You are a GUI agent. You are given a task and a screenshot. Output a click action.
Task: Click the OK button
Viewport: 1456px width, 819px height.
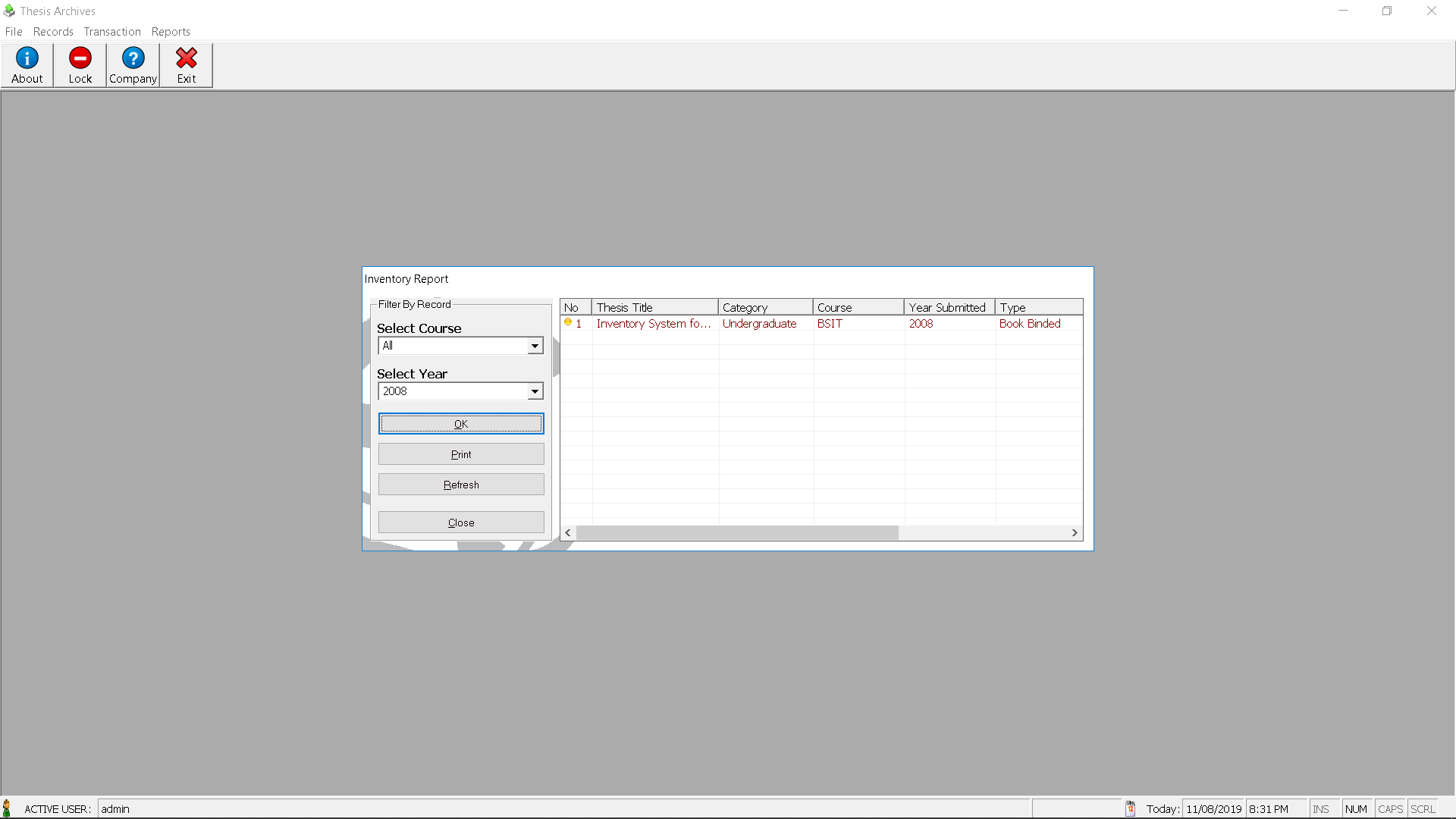pos(461,424)
